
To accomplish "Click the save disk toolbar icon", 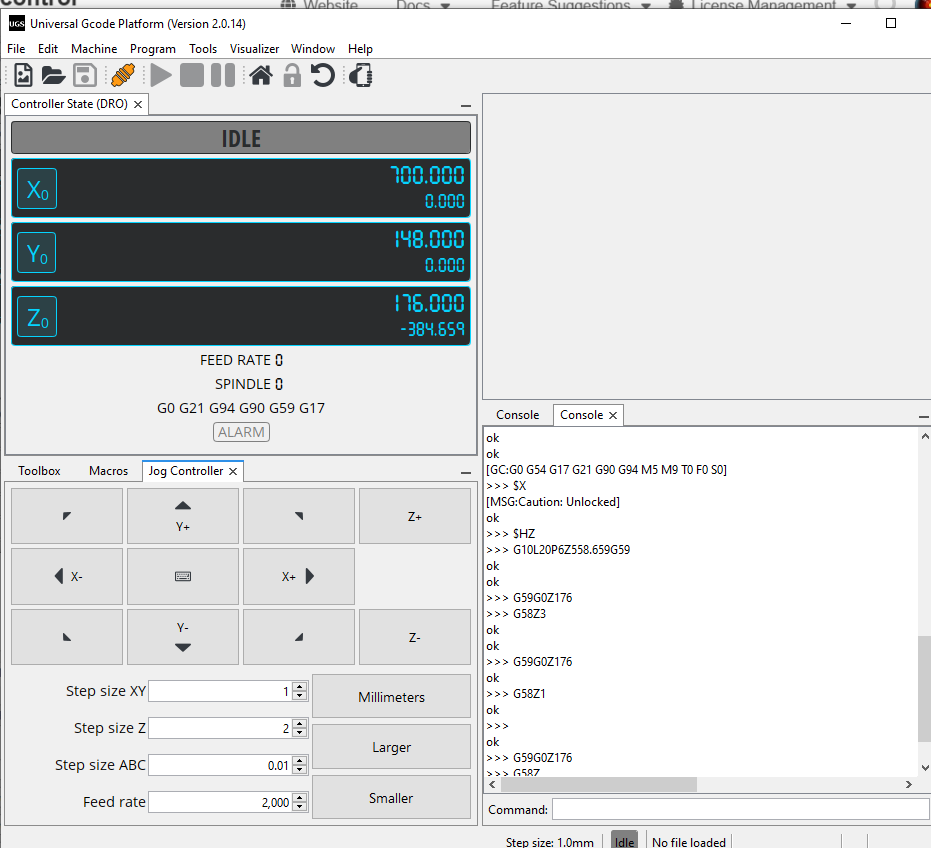I will click(85, 75).
